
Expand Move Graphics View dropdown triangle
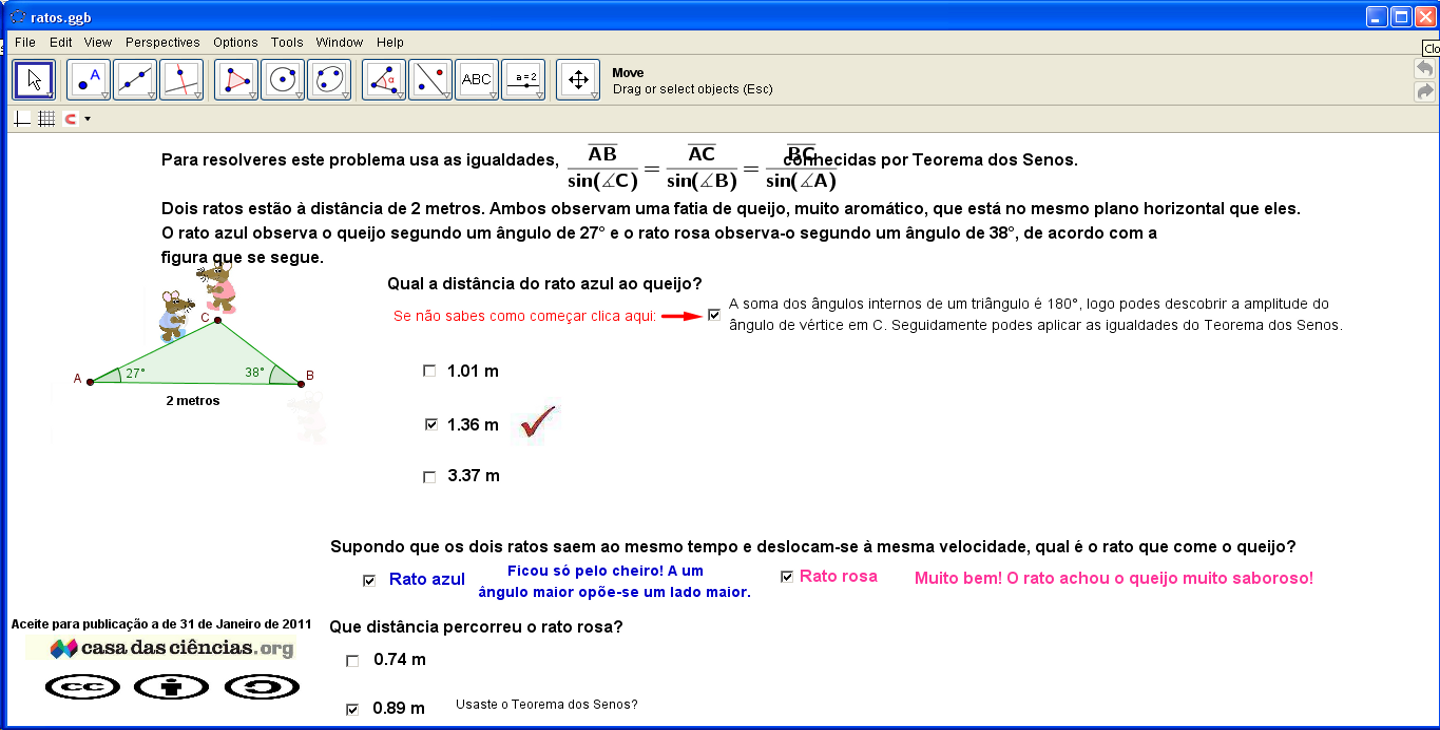tap(594, 95)
